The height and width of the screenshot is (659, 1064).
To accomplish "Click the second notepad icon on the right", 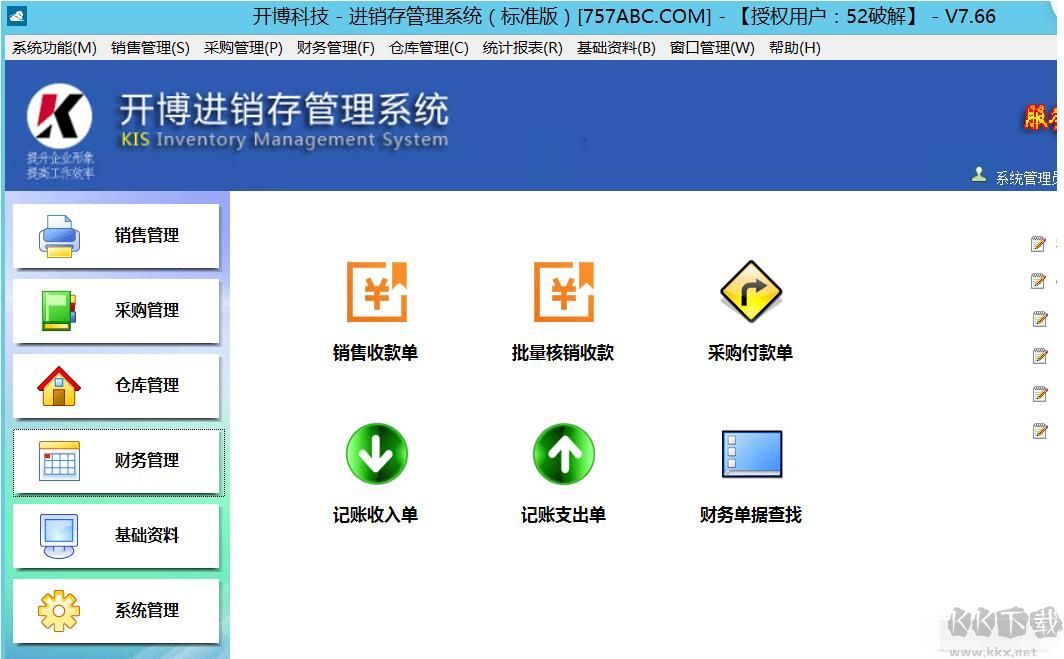I will point(1038,281).
